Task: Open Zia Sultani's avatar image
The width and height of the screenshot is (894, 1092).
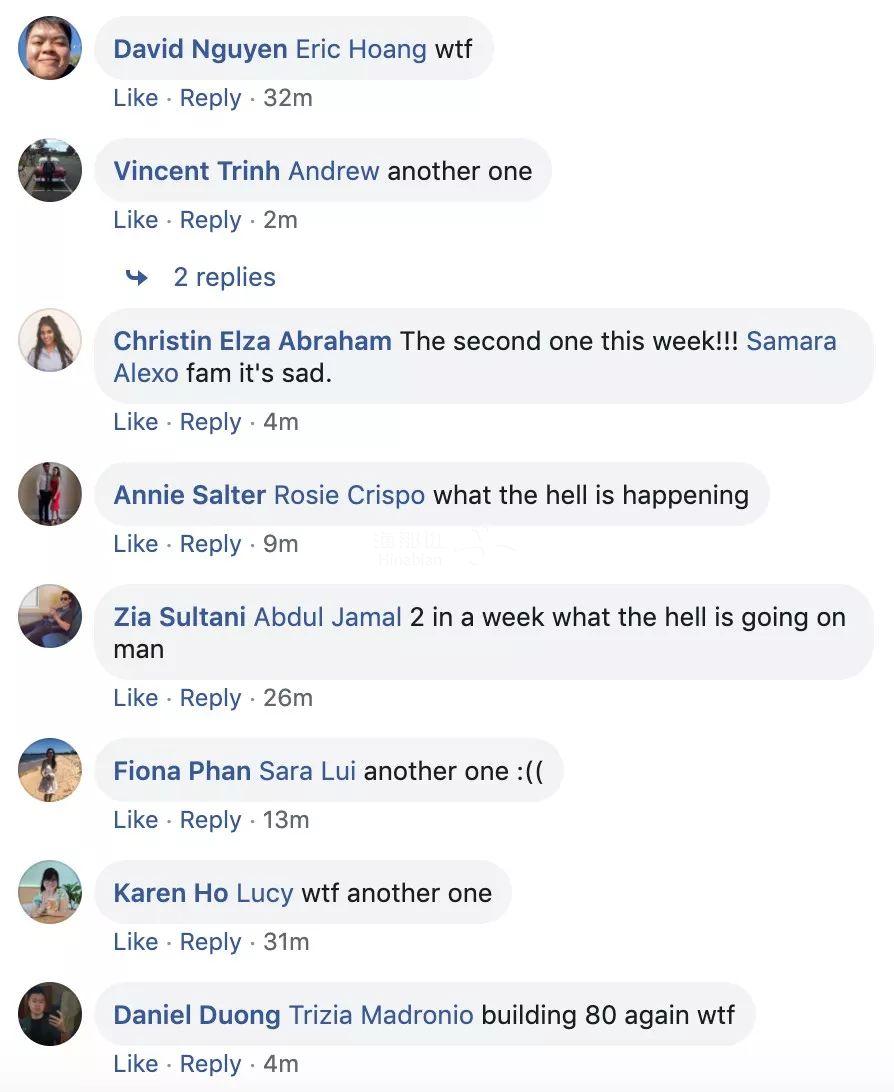Action: coord(50,616)
